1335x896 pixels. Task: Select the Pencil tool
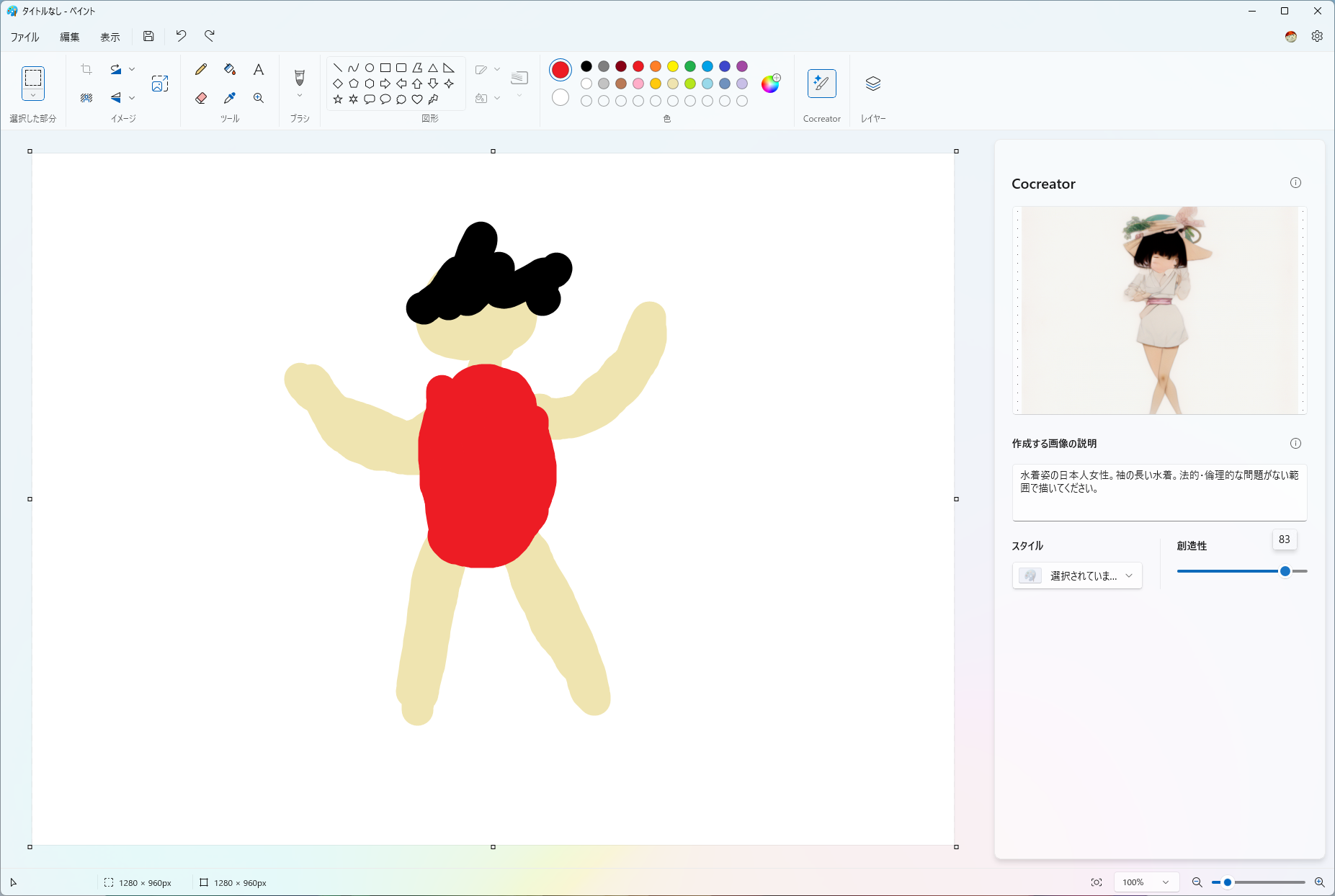point(201,69)
